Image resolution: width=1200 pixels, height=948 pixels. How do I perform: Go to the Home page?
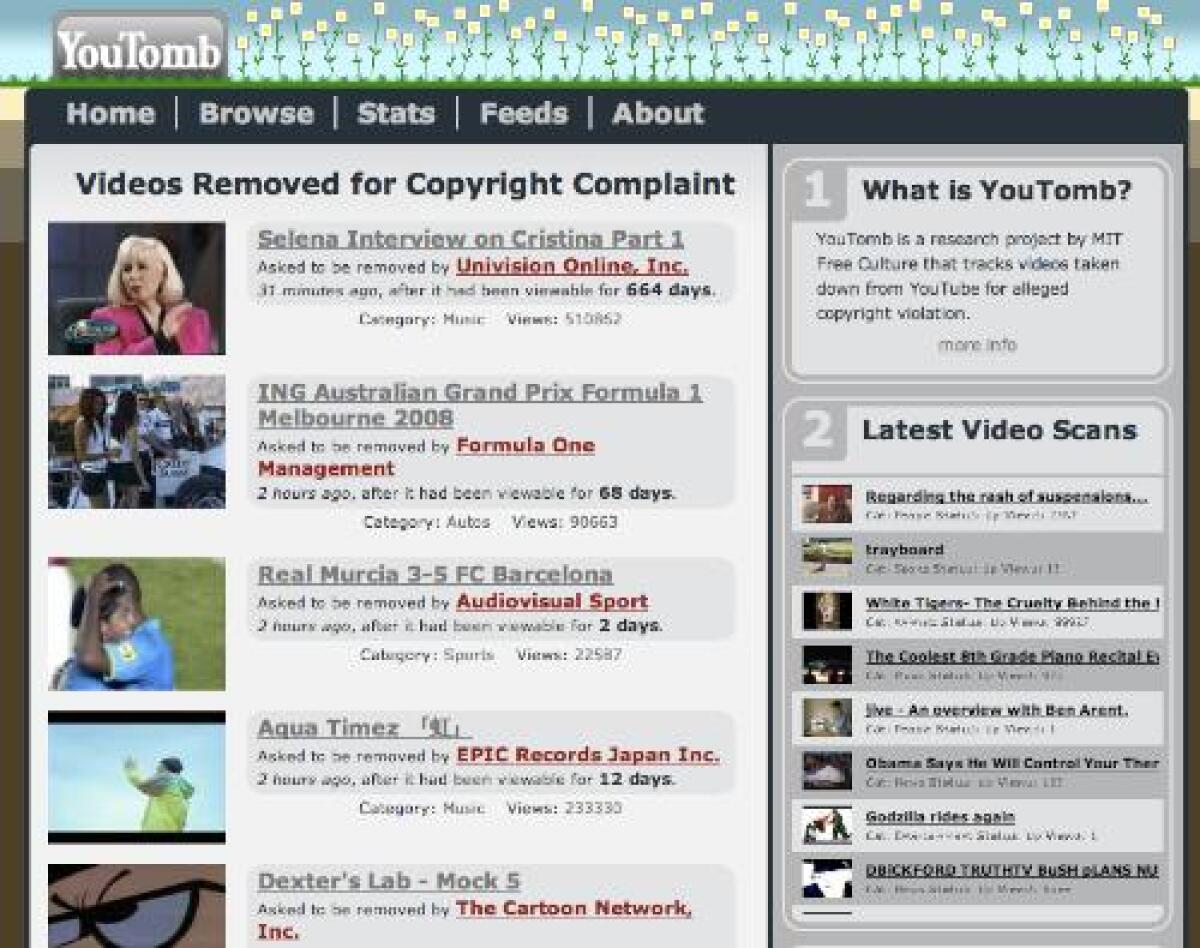click(110, 113)
